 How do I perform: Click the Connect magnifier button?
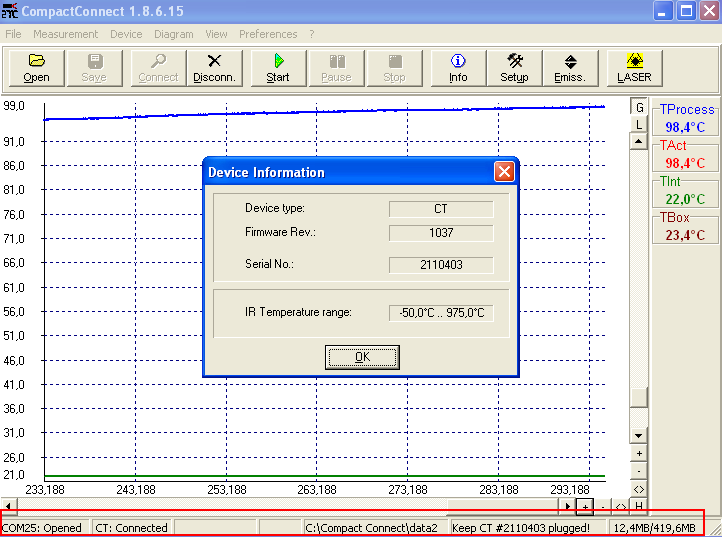158,68
